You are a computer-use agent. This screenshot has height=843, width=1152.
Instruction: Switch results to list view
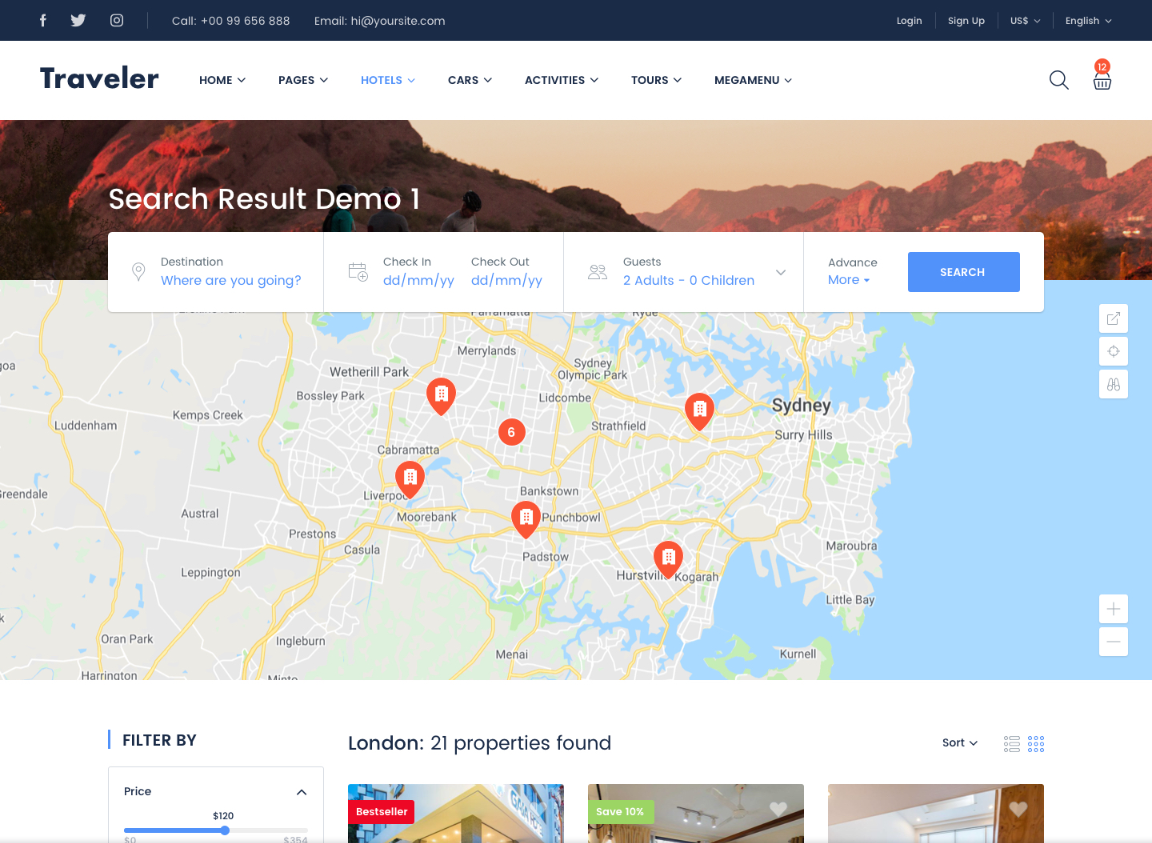[x=1011, y=743]
